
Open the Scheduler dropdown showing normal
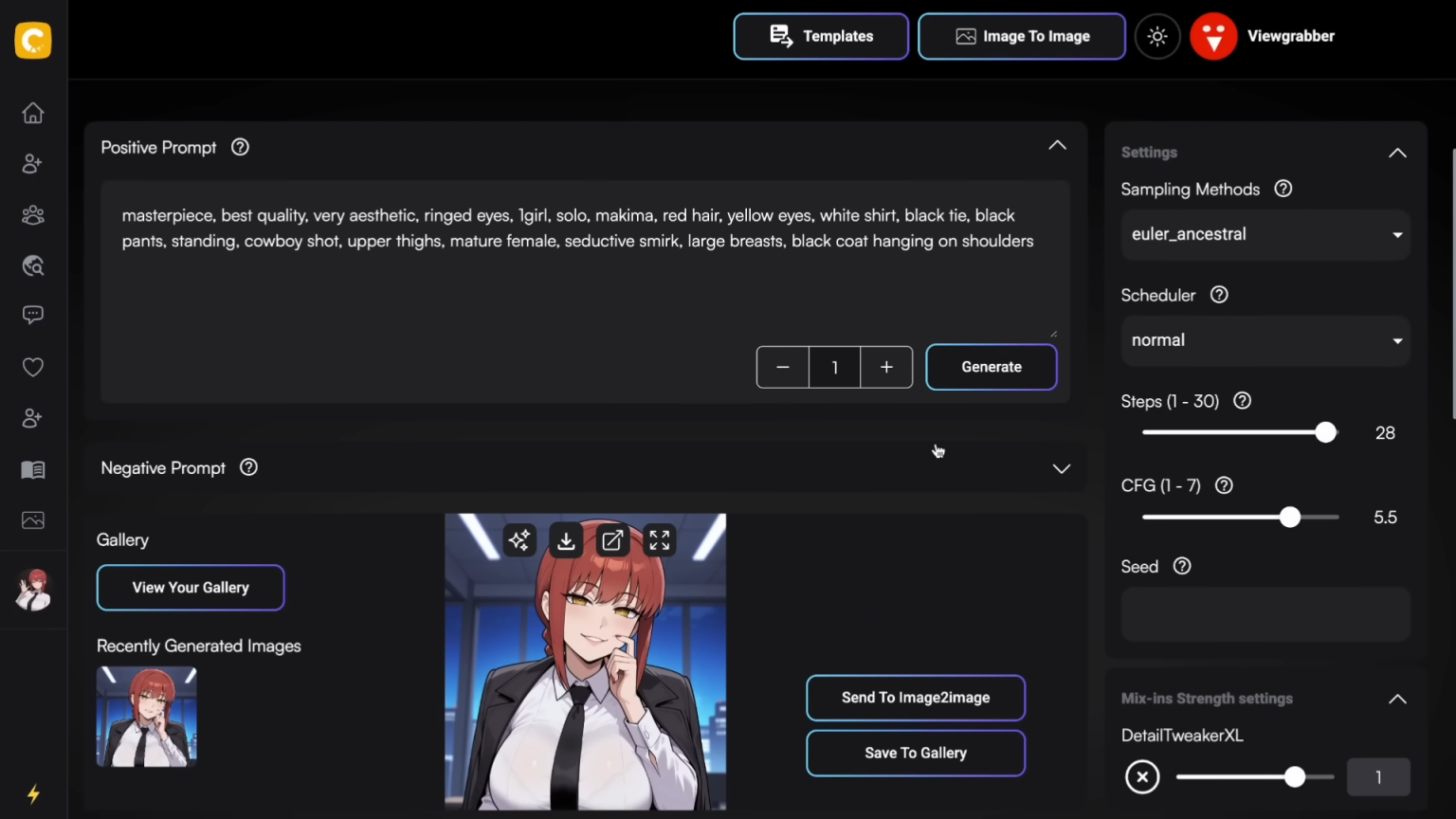1265,340
